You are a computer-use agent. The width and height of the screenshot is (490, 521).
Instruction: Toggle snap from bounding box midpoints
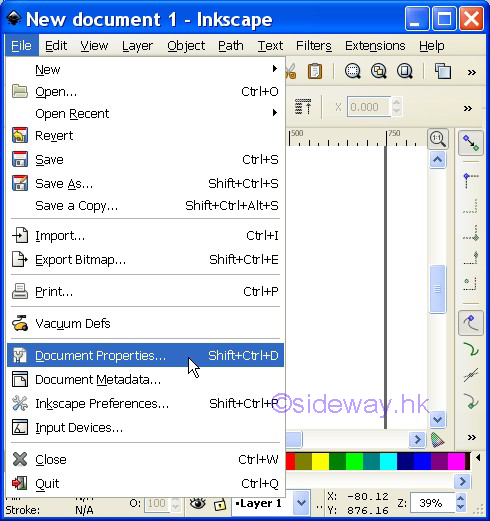(x=471, y=258)
